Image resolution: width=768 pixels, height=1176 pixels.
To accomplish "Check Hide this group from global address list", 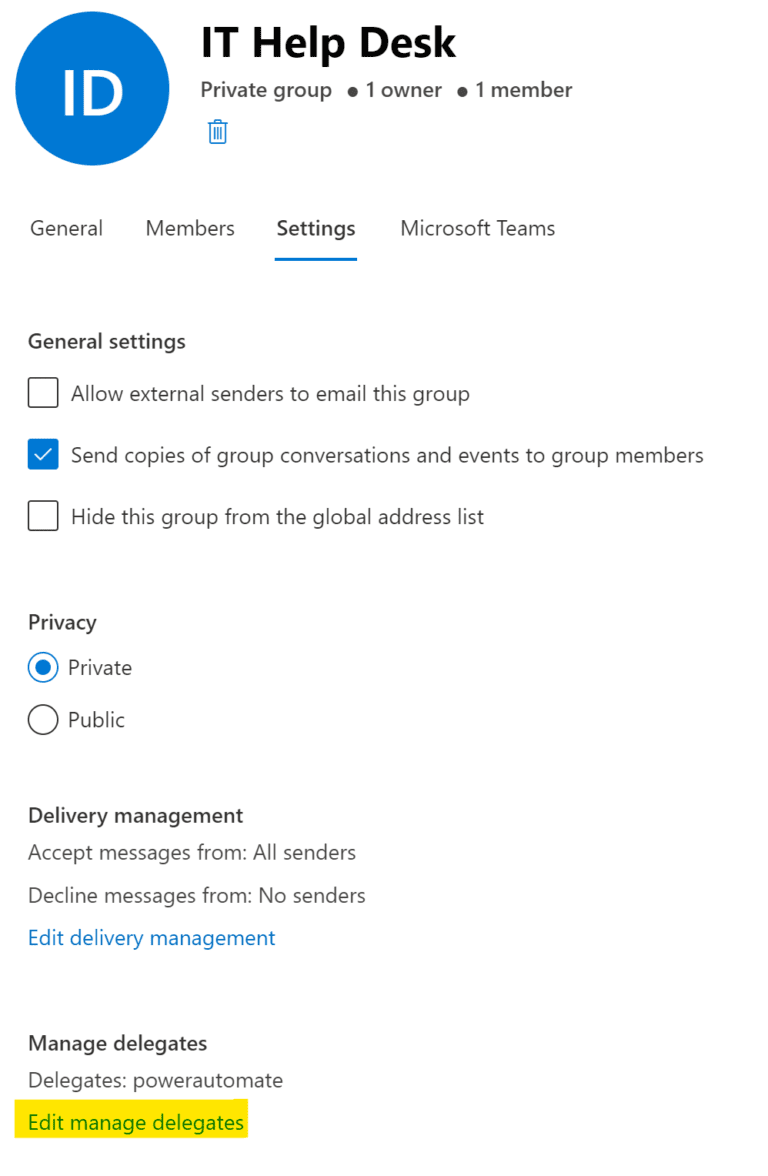I will (43, 516).
